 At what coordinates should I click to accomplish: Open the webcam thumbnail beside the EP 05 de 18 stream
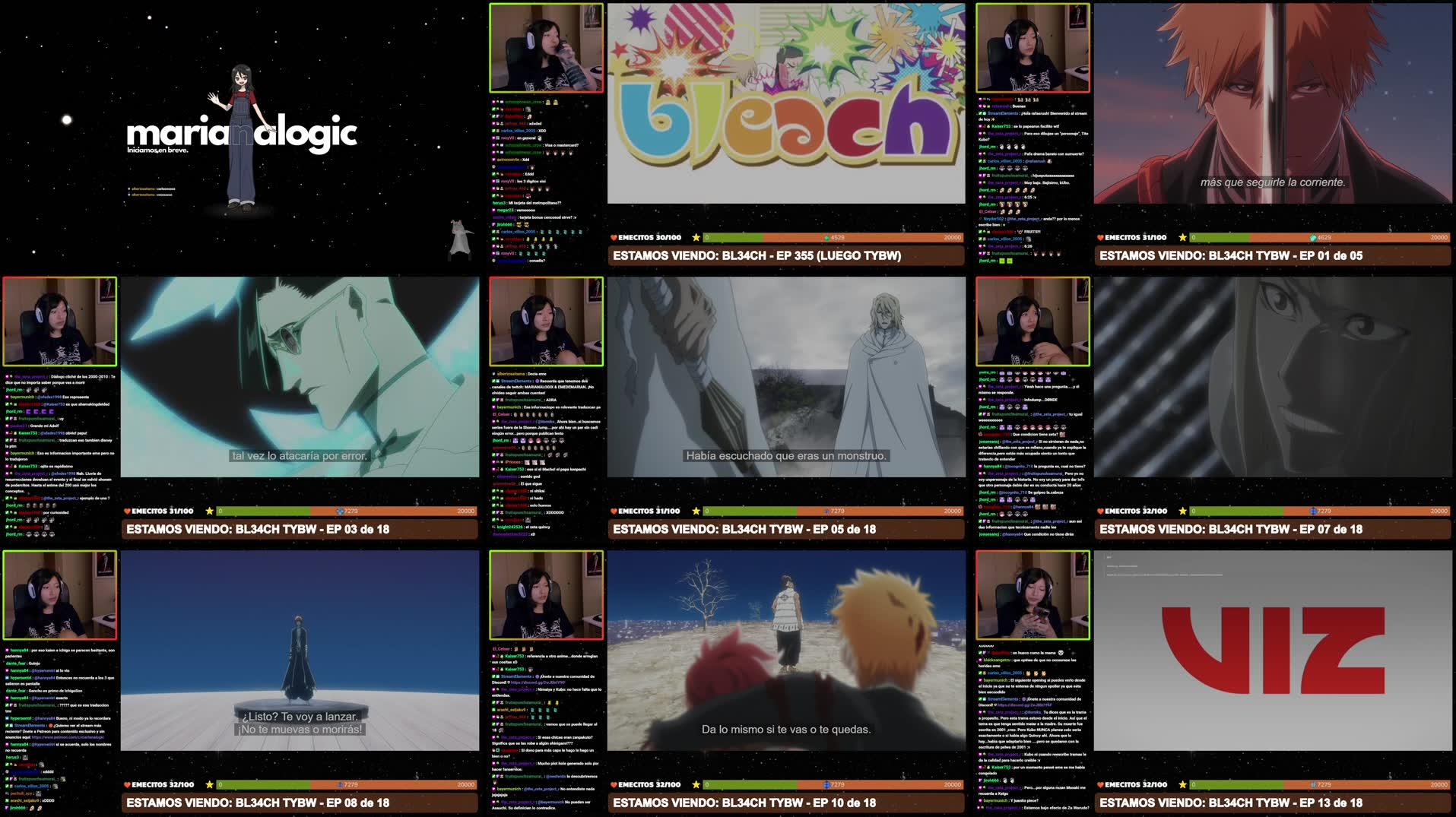click(546, 321)
